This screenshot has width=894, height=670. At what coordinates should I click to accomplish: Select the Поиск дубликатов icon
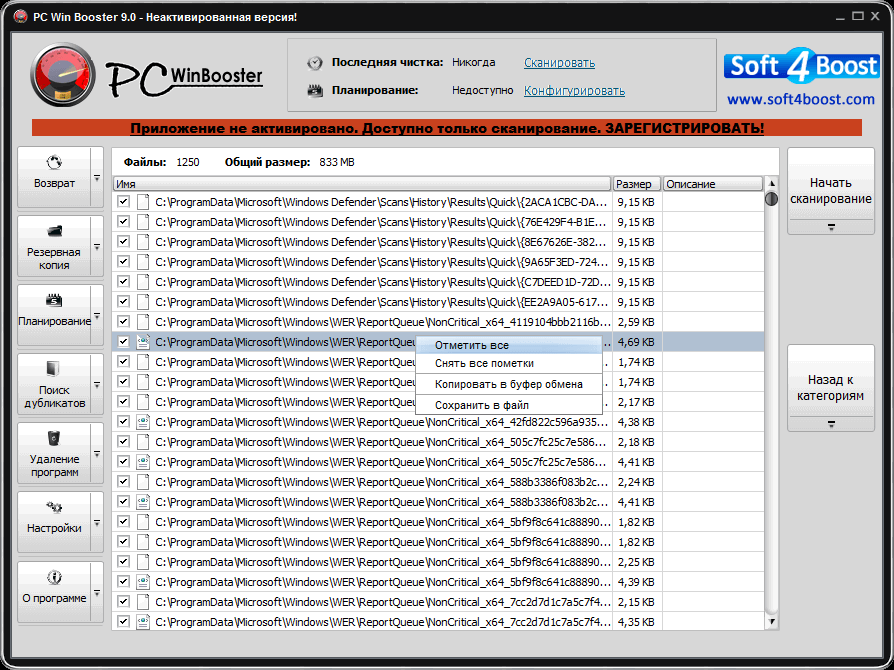[53, 369]
